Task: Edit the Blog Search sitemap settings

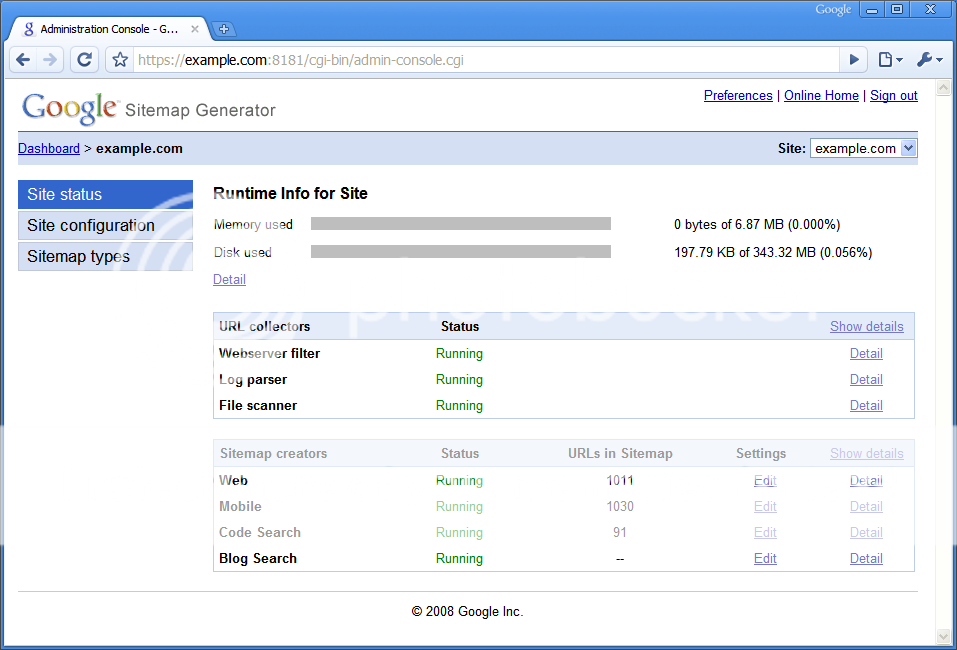Action: tap(765, 559)
